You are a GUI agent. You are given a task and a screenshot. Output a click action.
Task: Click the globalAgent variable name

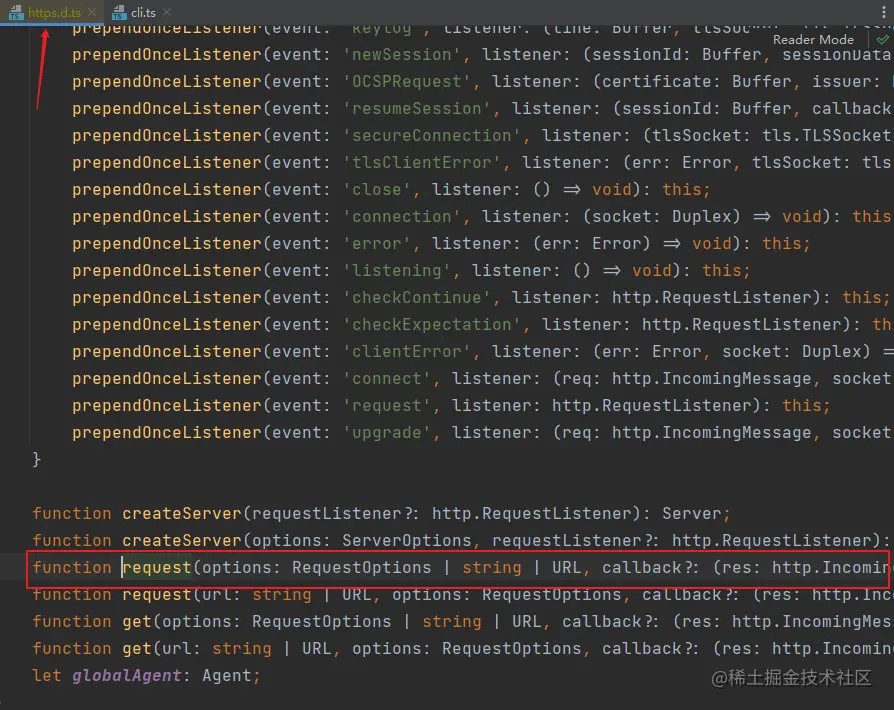click(x=127, y=675)
